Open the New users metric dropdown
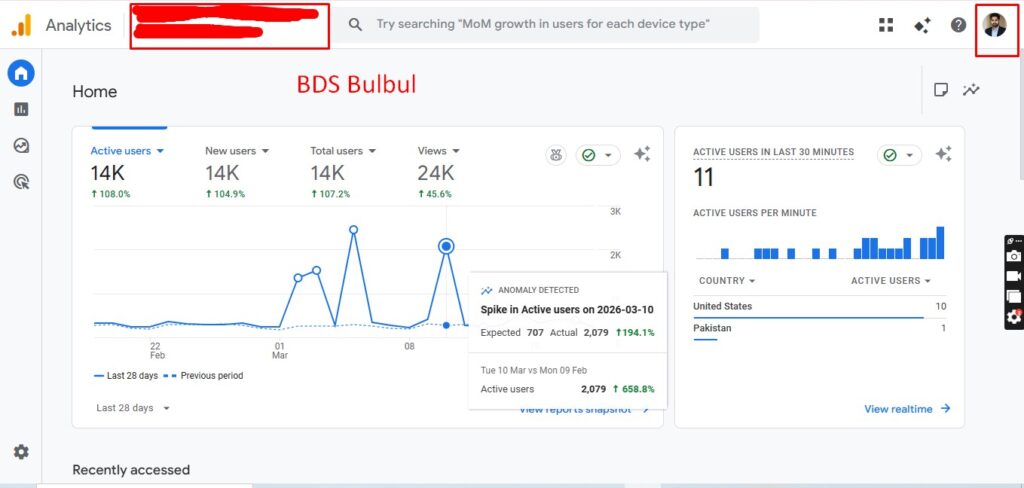1024x488 pixels. click(237, 151)
